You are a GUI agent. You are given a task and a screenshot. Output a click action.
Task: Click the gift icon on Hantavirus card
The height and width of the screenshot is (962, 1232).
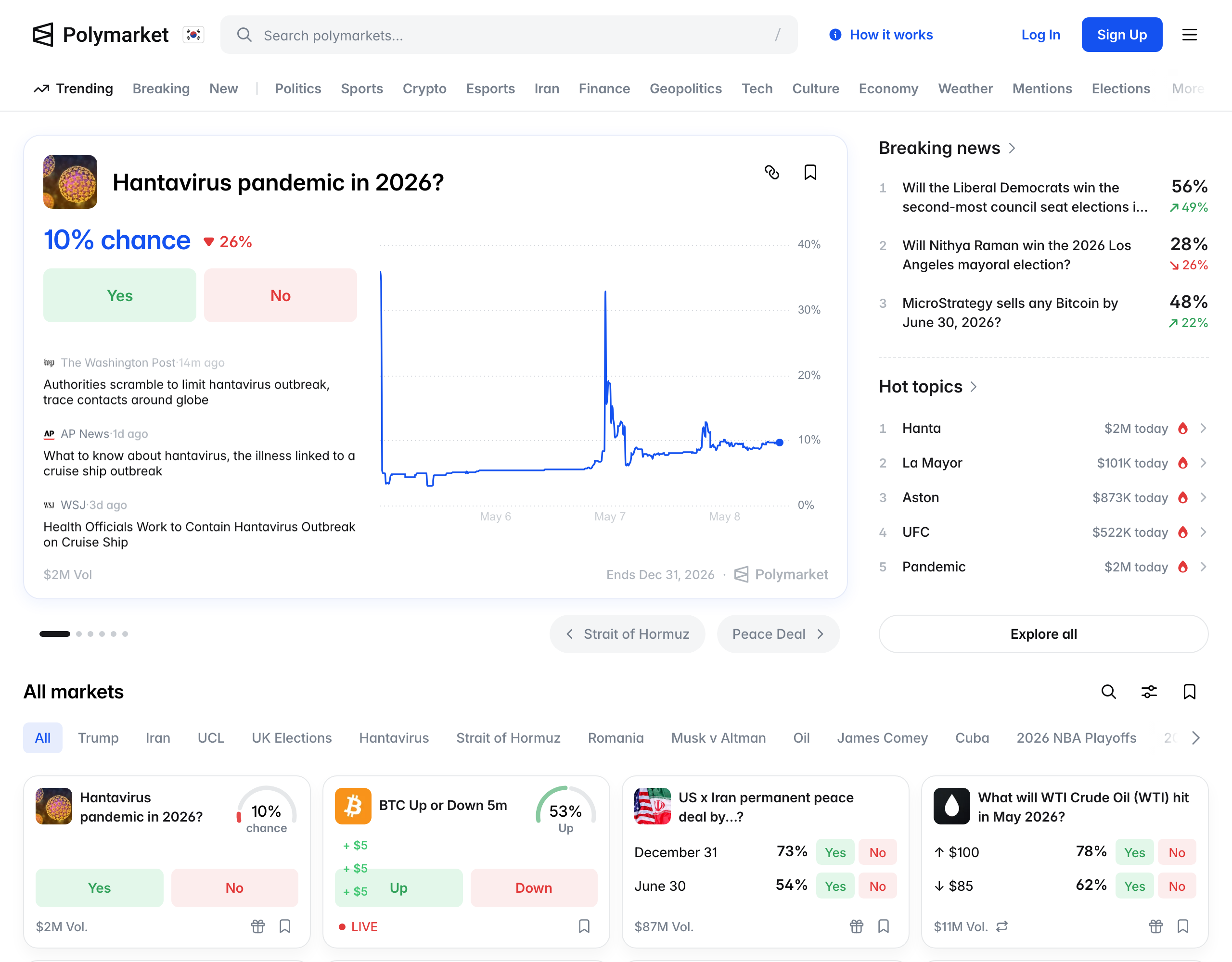(258, 926)
